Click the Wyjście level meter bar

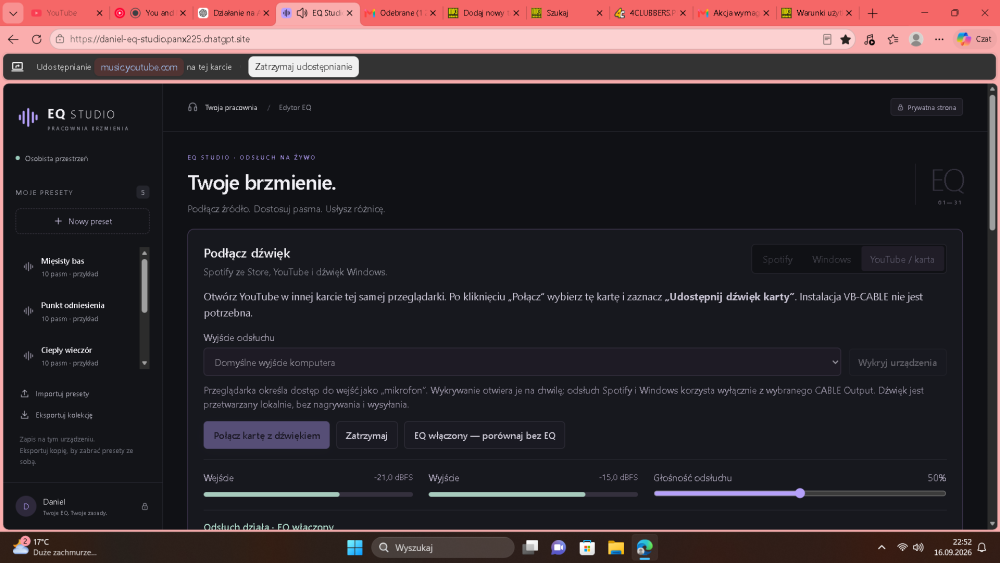click(x=533, y=494)
